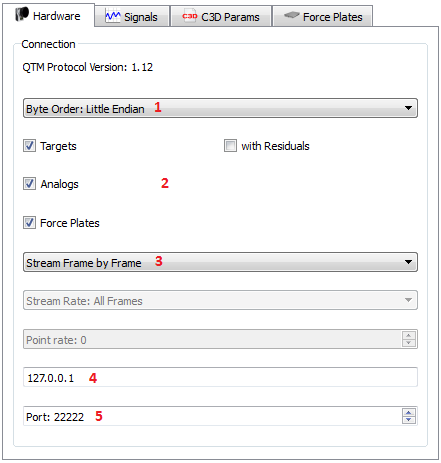The image size is (441, 463).
Task: Click the Stream Rate All Frames dropdown
Action: point(220,300)
